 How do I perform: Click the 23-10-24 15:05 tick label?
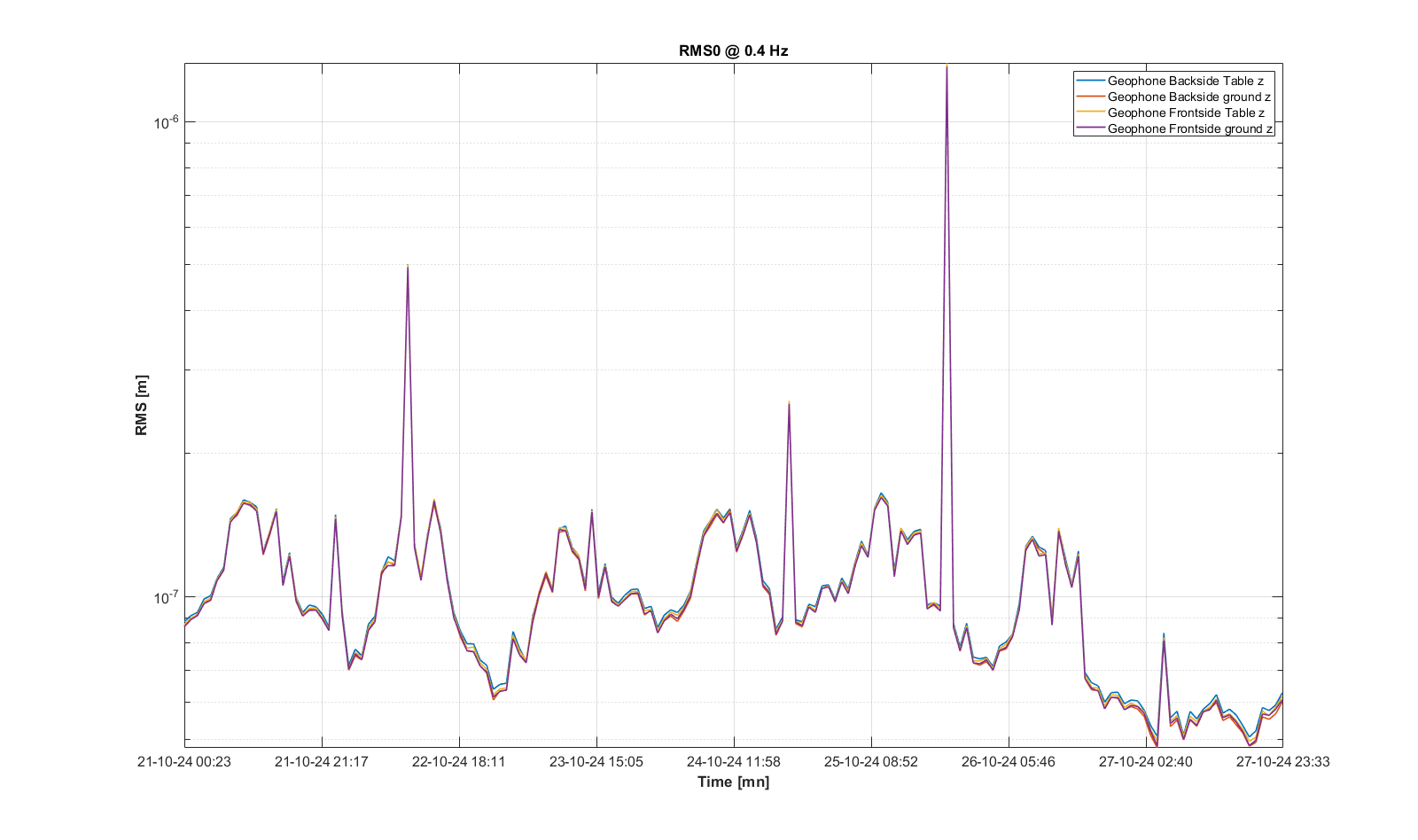pyautogui.click(x=596, y=761)
